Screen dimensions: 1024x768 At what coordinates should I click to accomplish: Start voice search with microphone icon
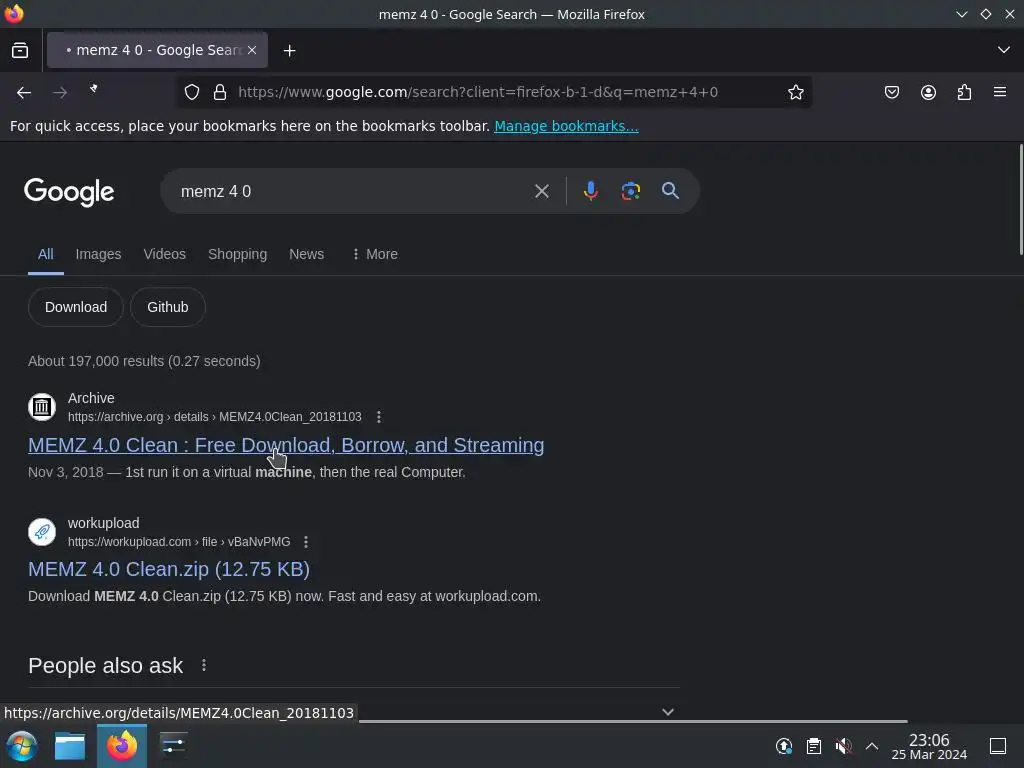coord(590,191)
